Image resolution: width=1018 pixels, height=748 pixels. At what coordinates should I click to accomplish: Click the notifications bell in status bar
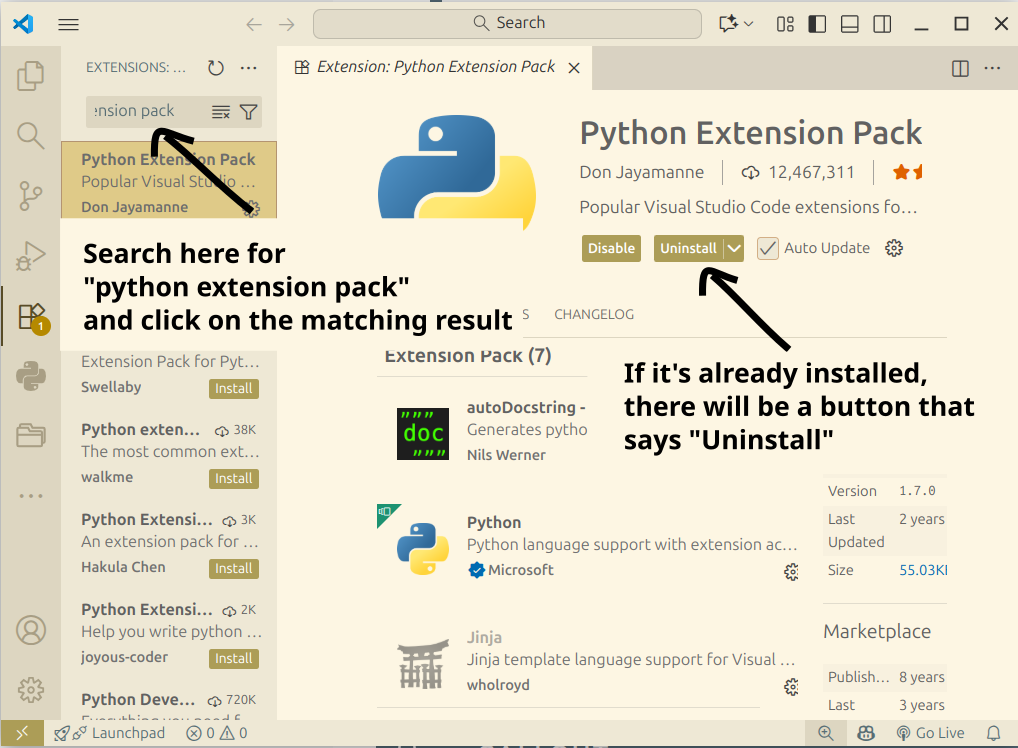993,733
